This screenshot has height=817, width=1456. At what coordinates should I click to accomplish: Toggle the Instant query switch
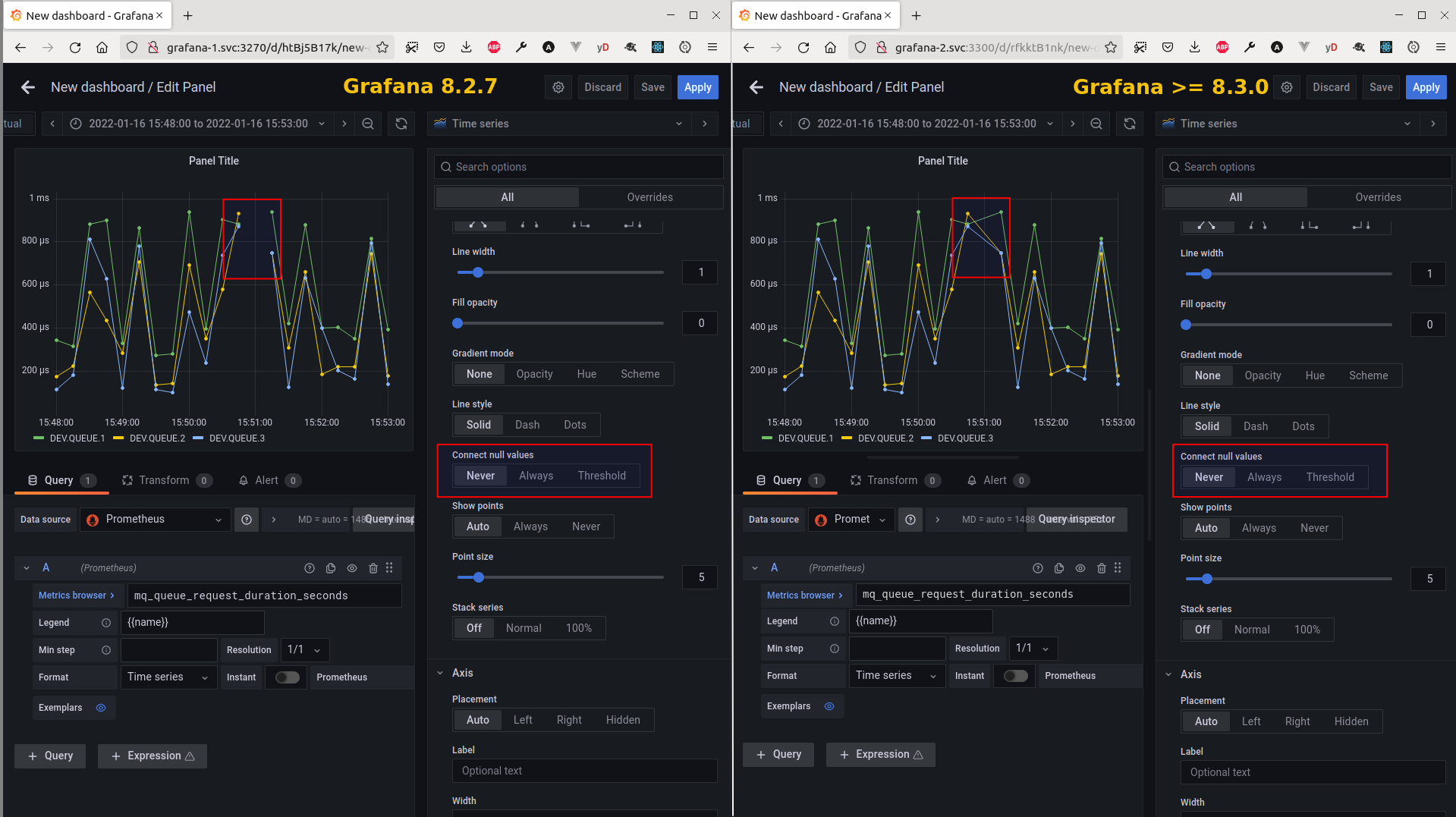[x=286, y=677]
